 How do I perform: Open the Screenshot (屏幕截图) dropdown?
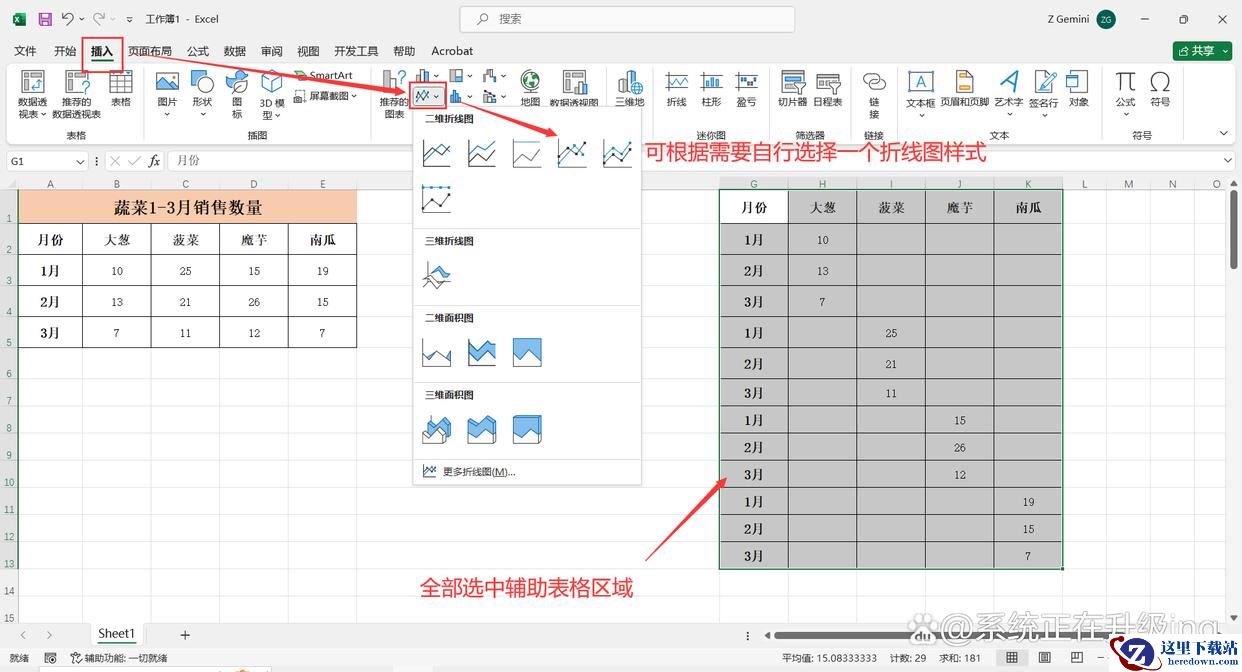(x=328, y=96)
